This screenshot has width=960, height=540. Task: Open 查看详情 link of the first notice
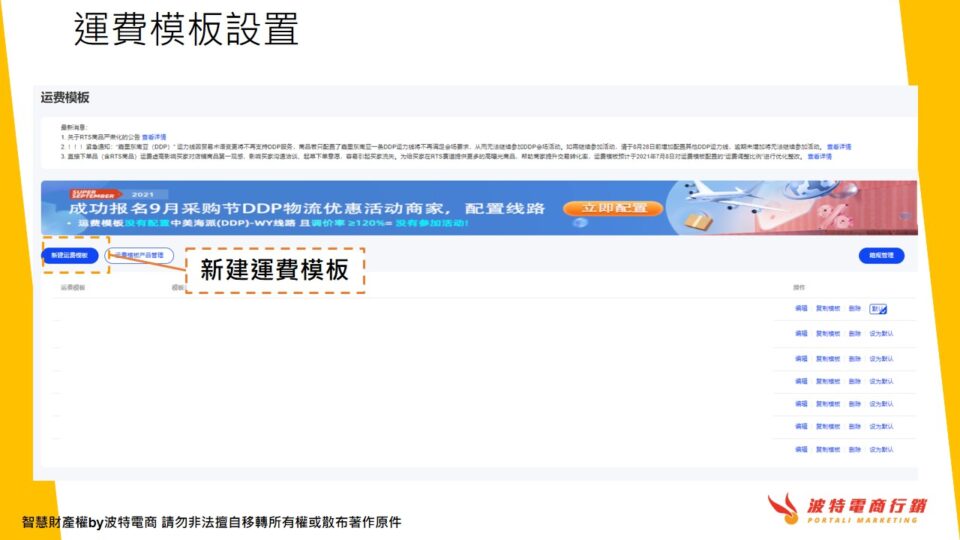[153, 136]
